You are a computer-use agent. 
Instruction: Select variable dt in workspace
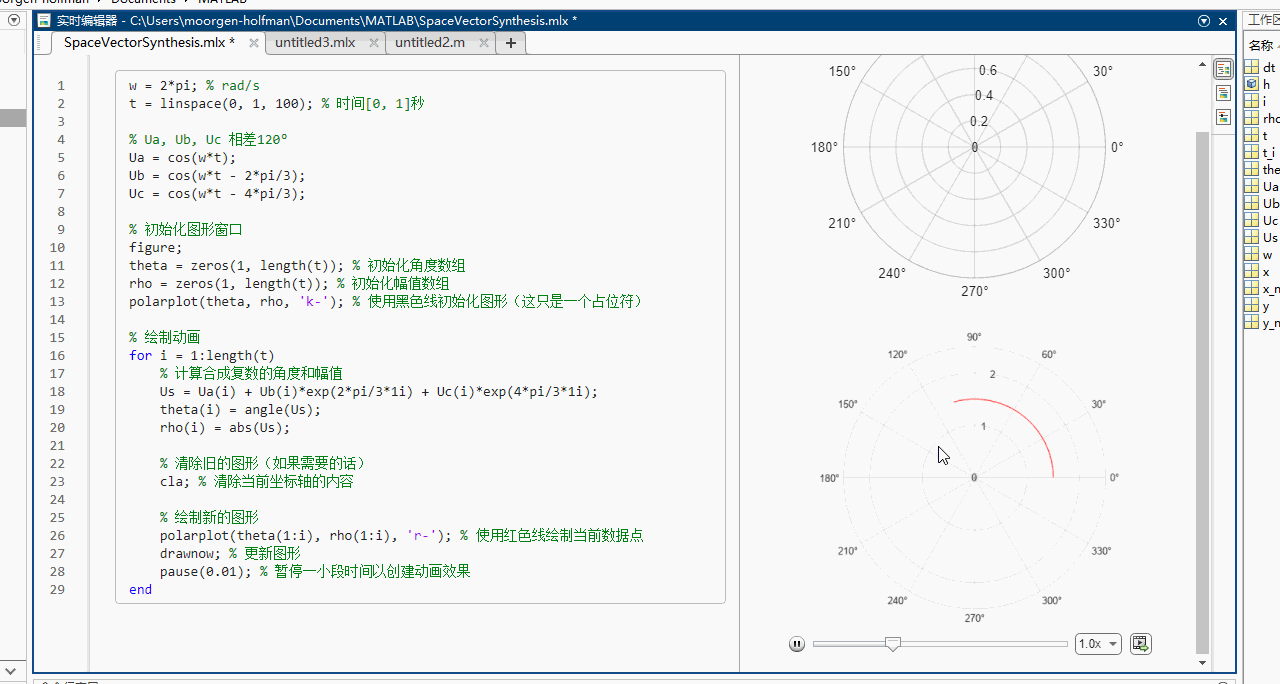coord(1262,67)
